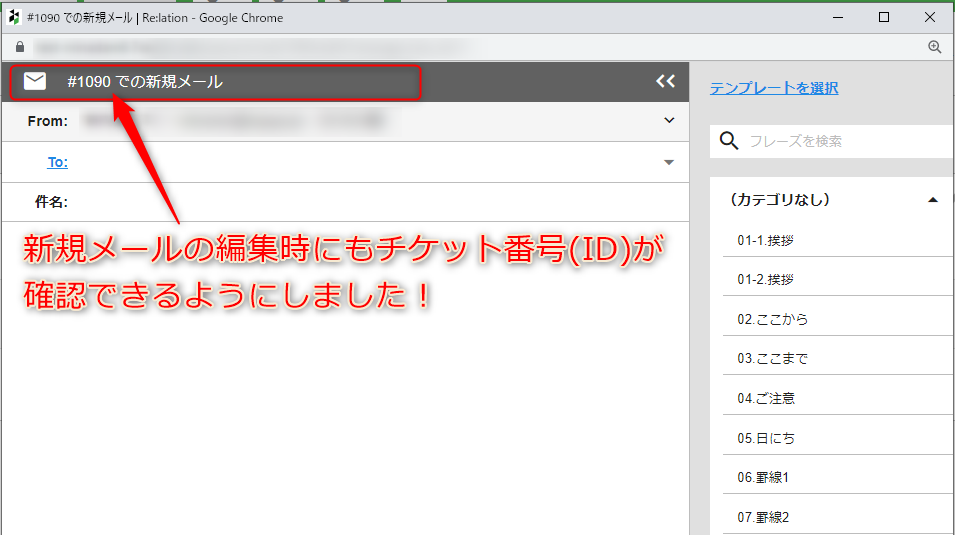The width and height of the screenshot is (955, 535).
Task: Click the envelope mail icon in header
Action: click(x=35, y=82)
